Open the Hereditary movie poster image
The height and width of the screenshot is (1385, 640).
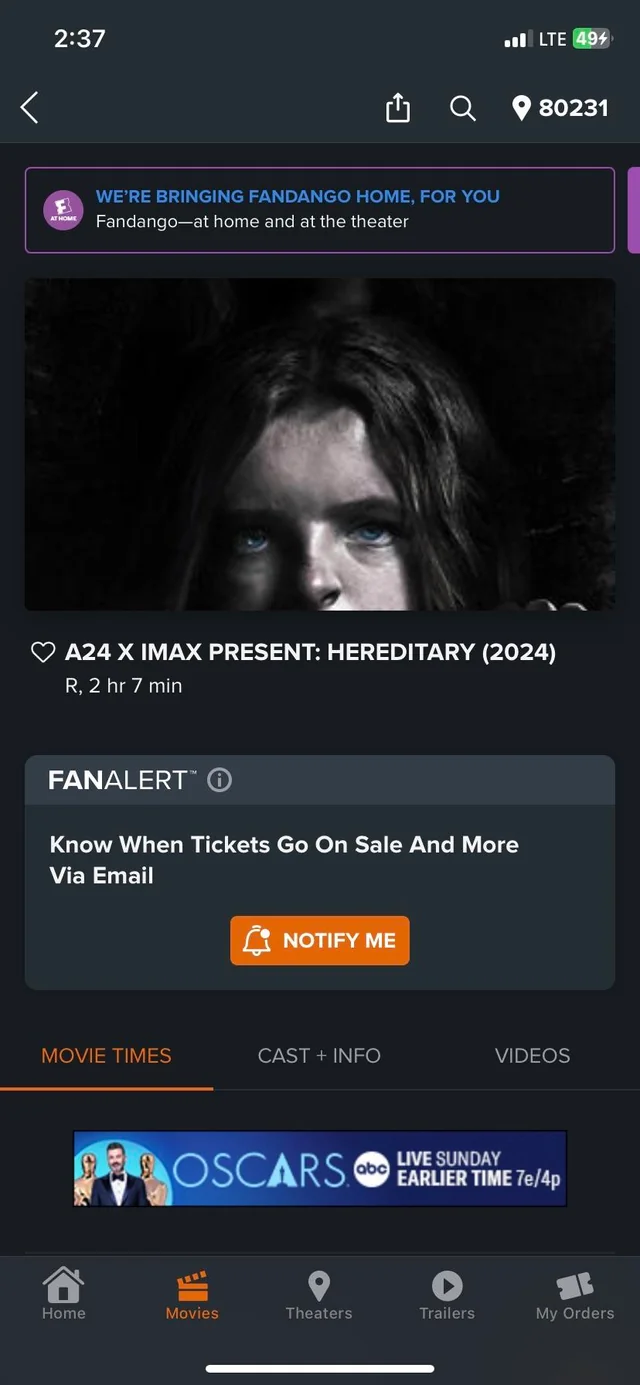320,444
